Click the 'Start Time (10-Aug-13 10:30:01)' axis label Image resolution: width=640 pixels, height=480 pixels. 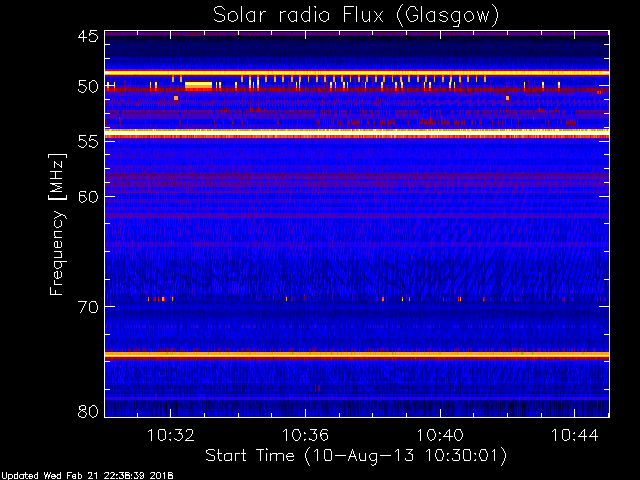[x=356, y=456]
